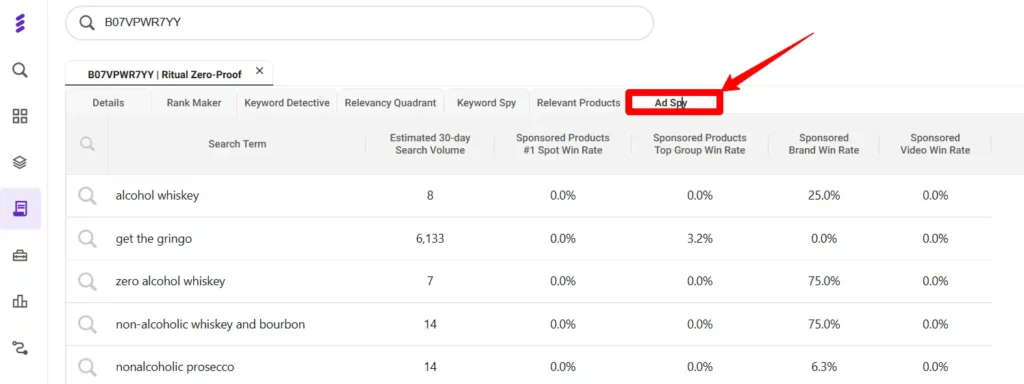This screenshot has width=1024, height=384.
Task: Click the 6.3% Sponsored Brand Win Rate value
Action: pos(824,367)
